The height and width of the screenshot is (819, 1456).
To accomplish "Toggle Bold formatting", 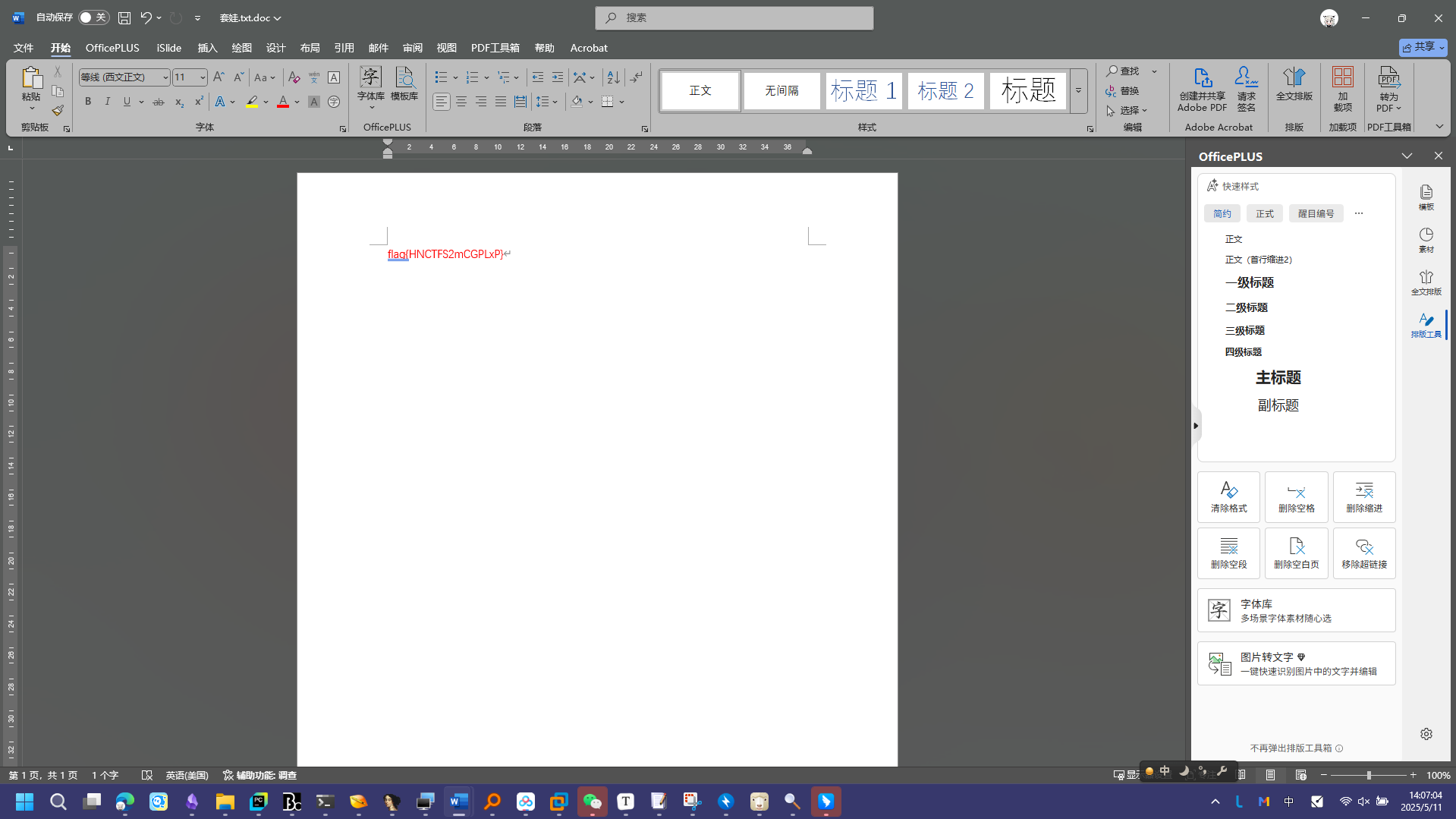I will click(x=88, y=102).
